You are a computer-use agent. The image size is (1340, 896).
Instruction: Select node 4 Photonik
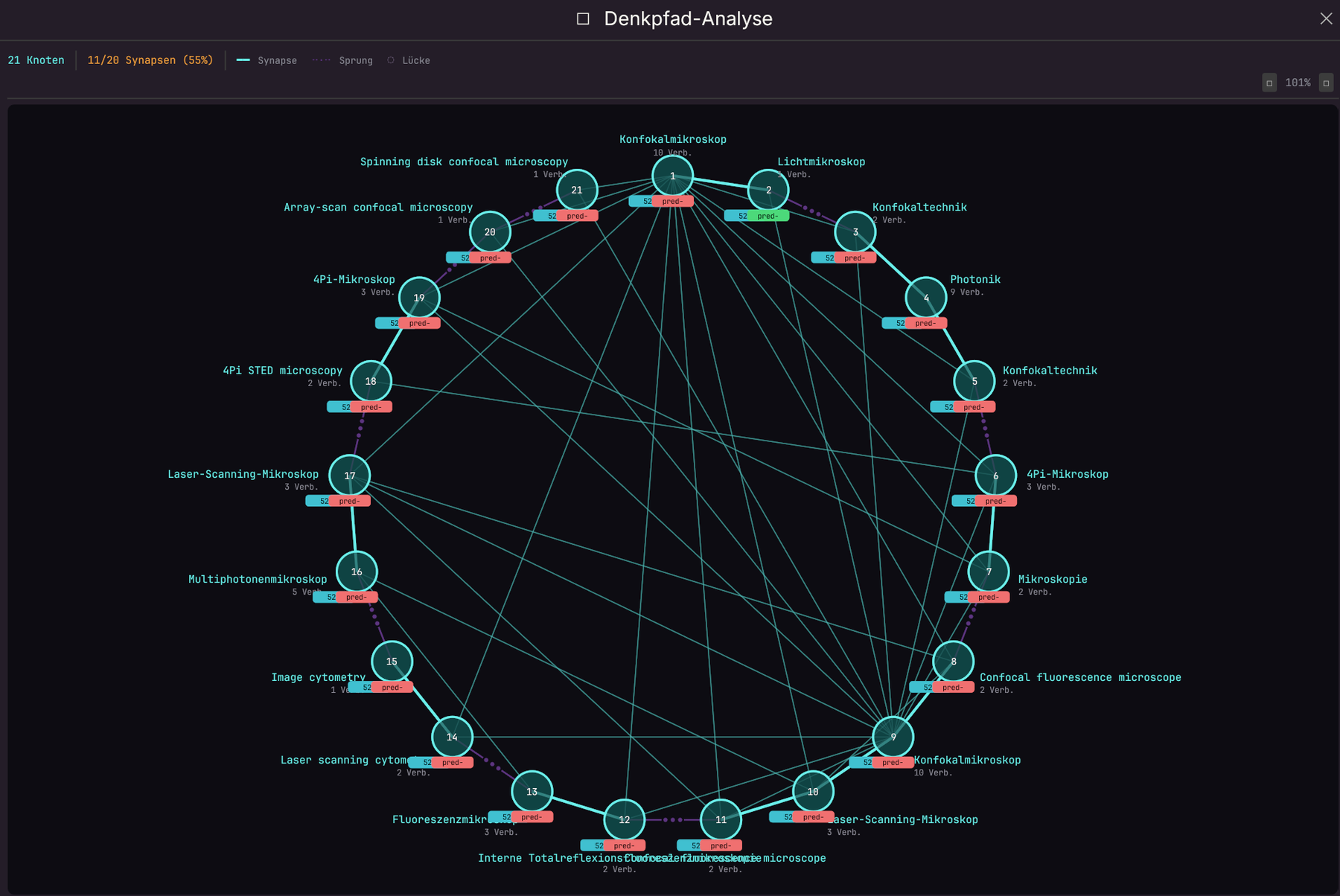pos(926,298)
